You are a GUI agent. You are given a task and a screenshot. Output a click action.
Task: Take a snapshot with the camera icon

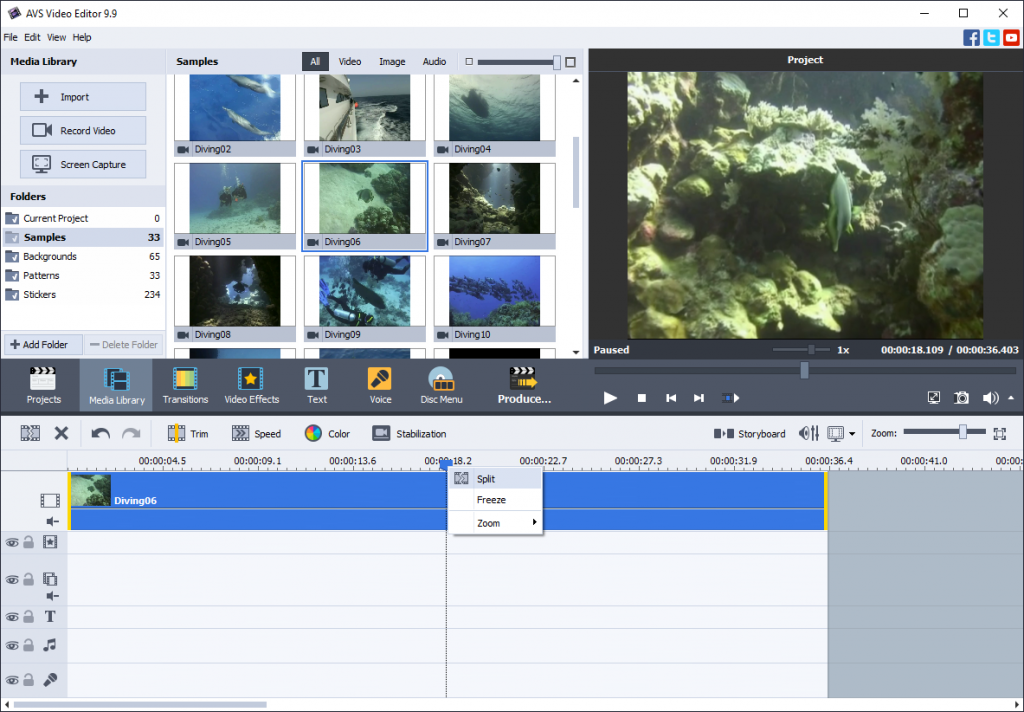point(961,398)
